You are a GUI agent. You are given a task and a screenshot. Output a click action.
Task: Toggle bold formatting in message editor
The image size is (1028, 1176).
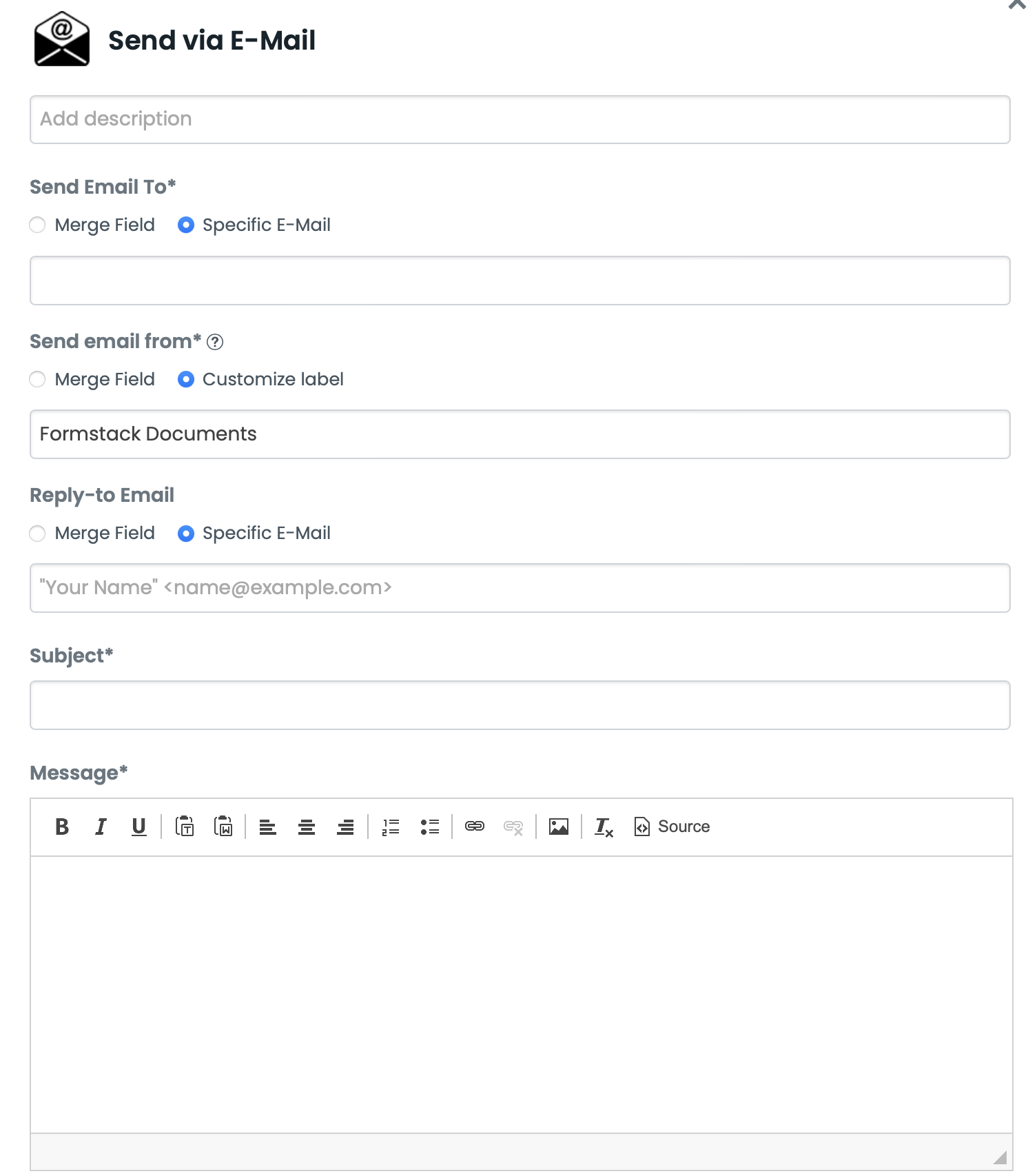pos(62,827)
